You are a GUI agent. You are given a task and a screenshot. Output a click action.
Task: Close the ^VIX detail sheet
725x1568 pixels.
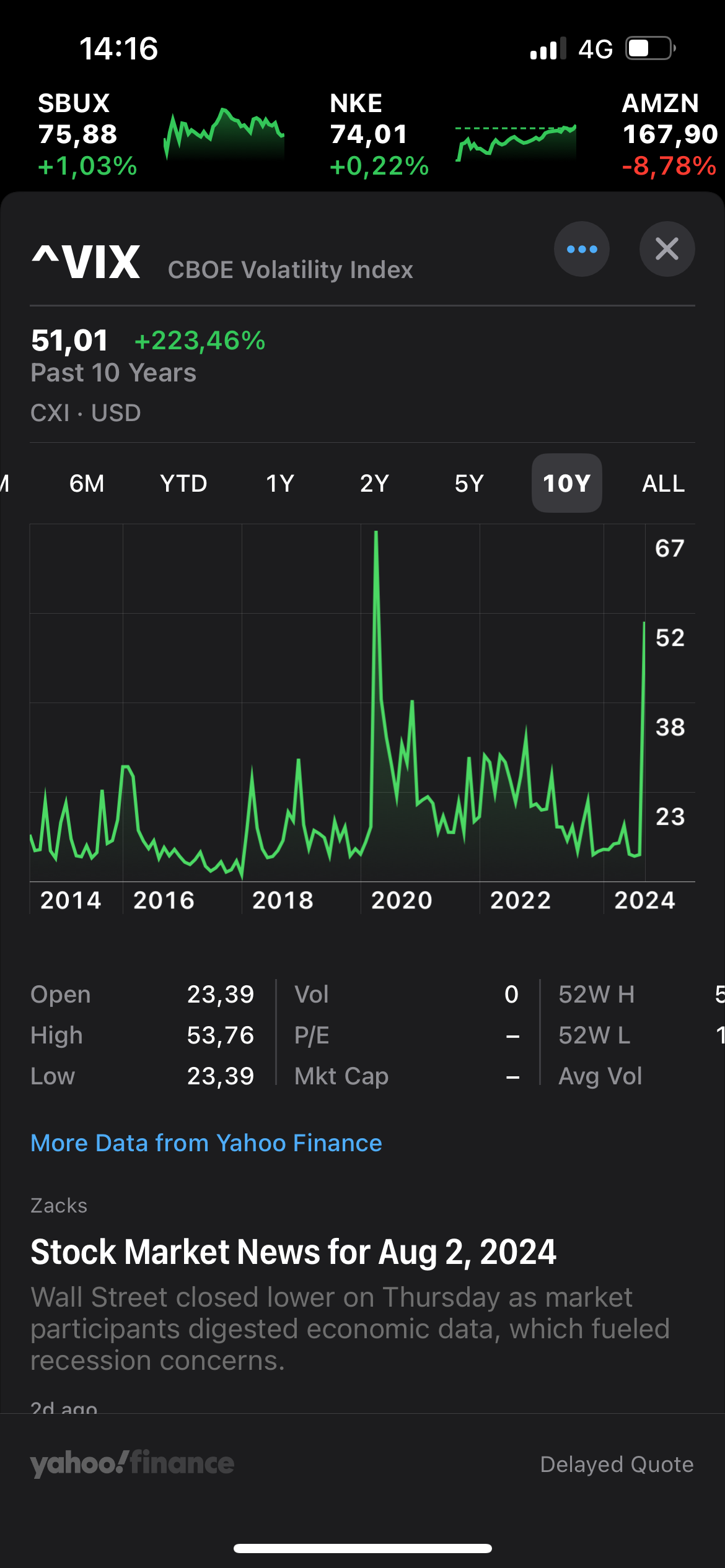click(x=667, y=249)
